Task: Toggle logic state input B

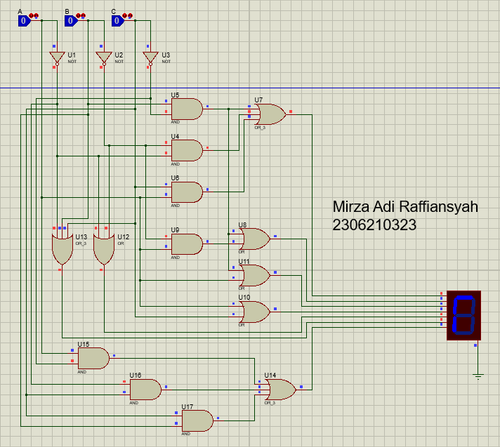Action: tap(71, 21)
